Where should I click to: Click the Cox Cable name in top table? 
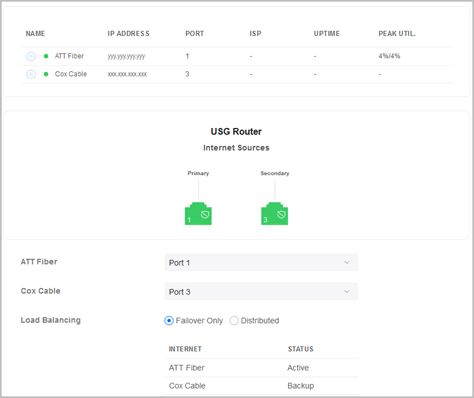(71, 74)
